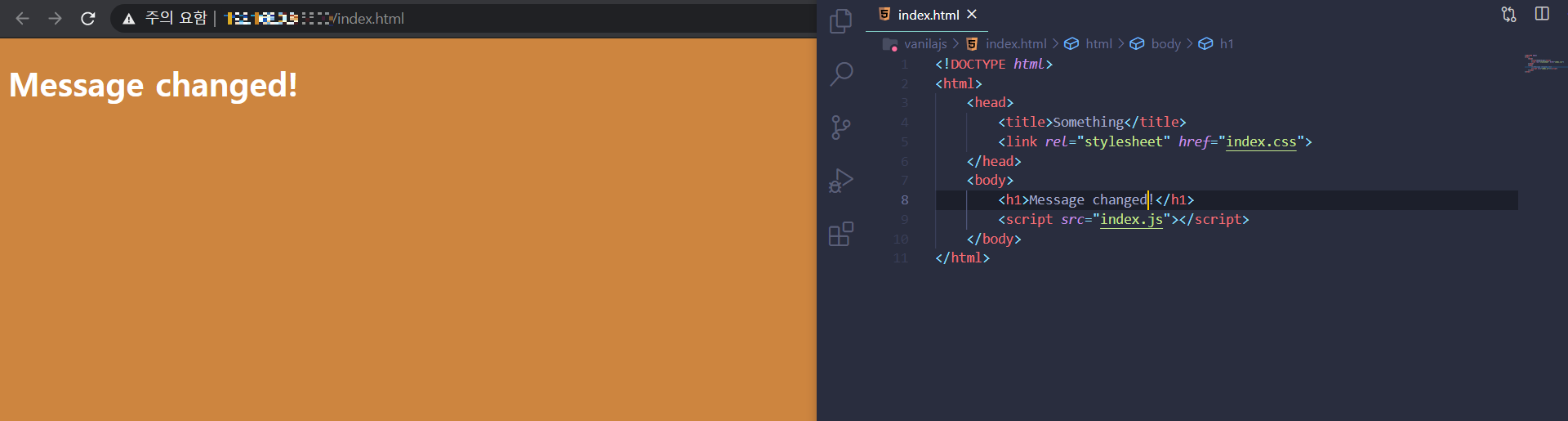Open the Source Control view
This screenshot has width=1568, height=421.
point(840,127)
